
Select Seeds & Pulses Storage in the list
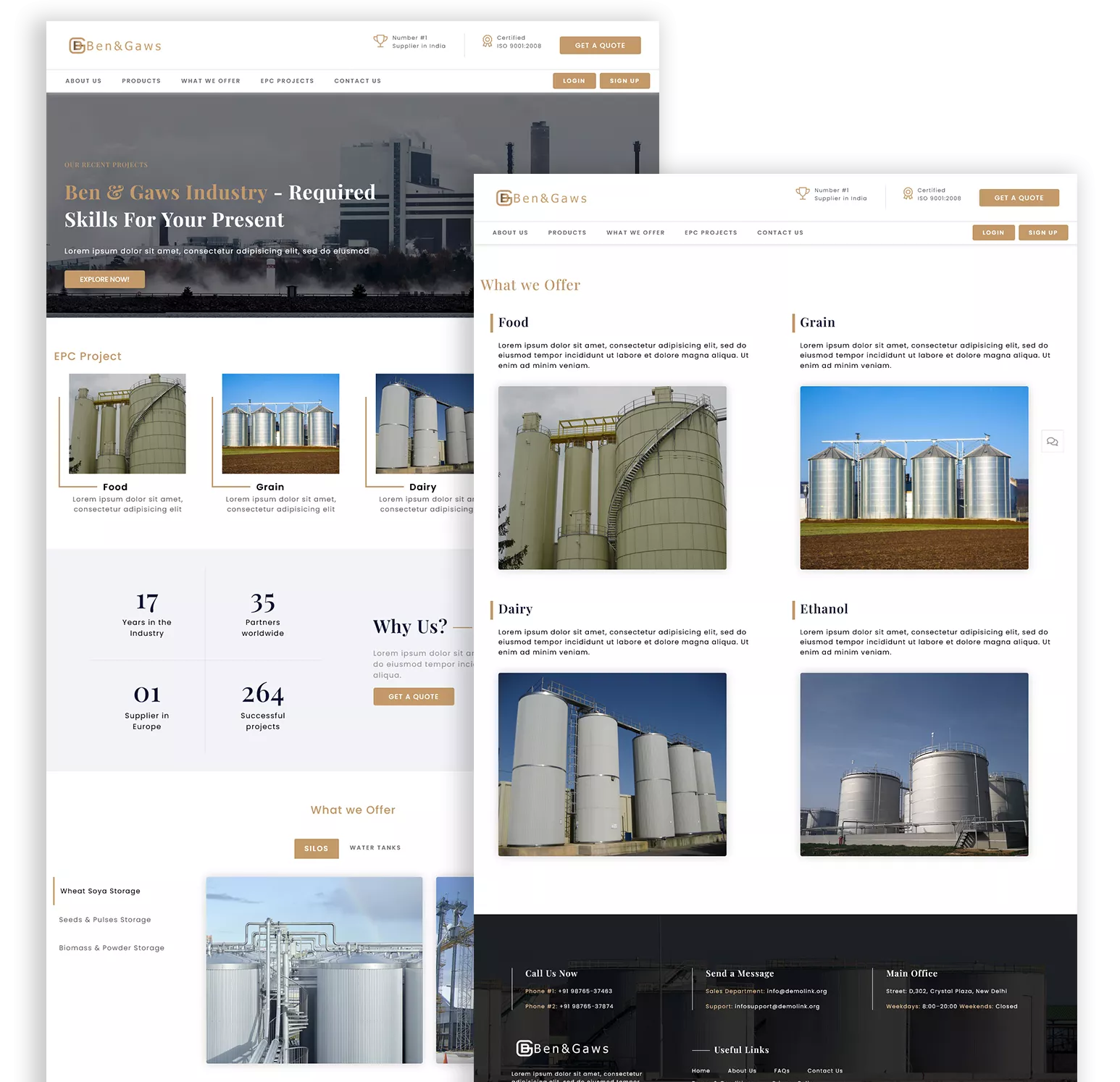click(105, 920)
